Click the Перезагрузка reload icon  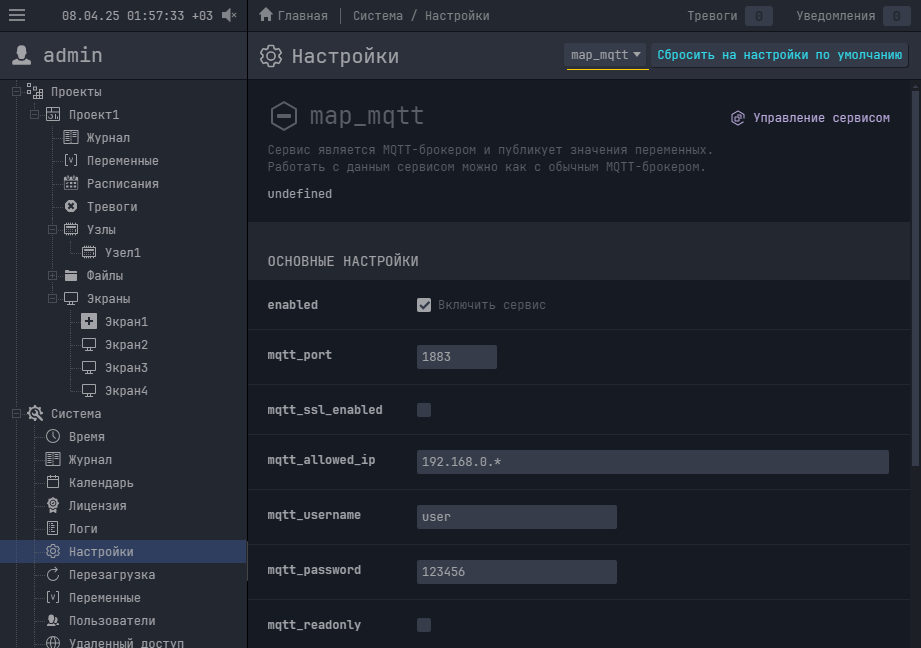coord(53,575)
